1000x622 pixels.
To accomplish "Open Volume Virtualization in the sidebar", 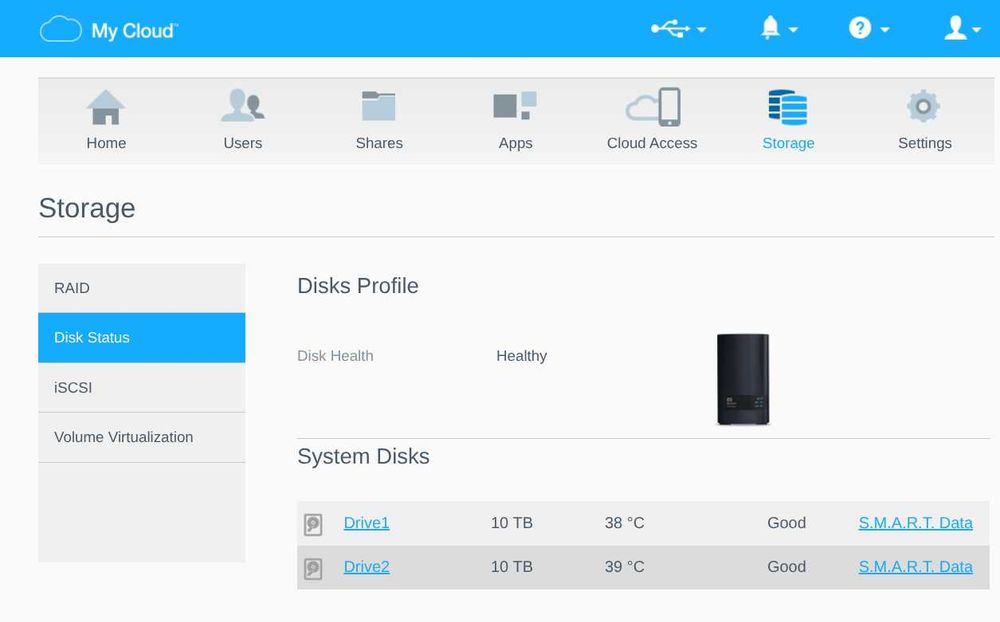I will coord(142,437).
